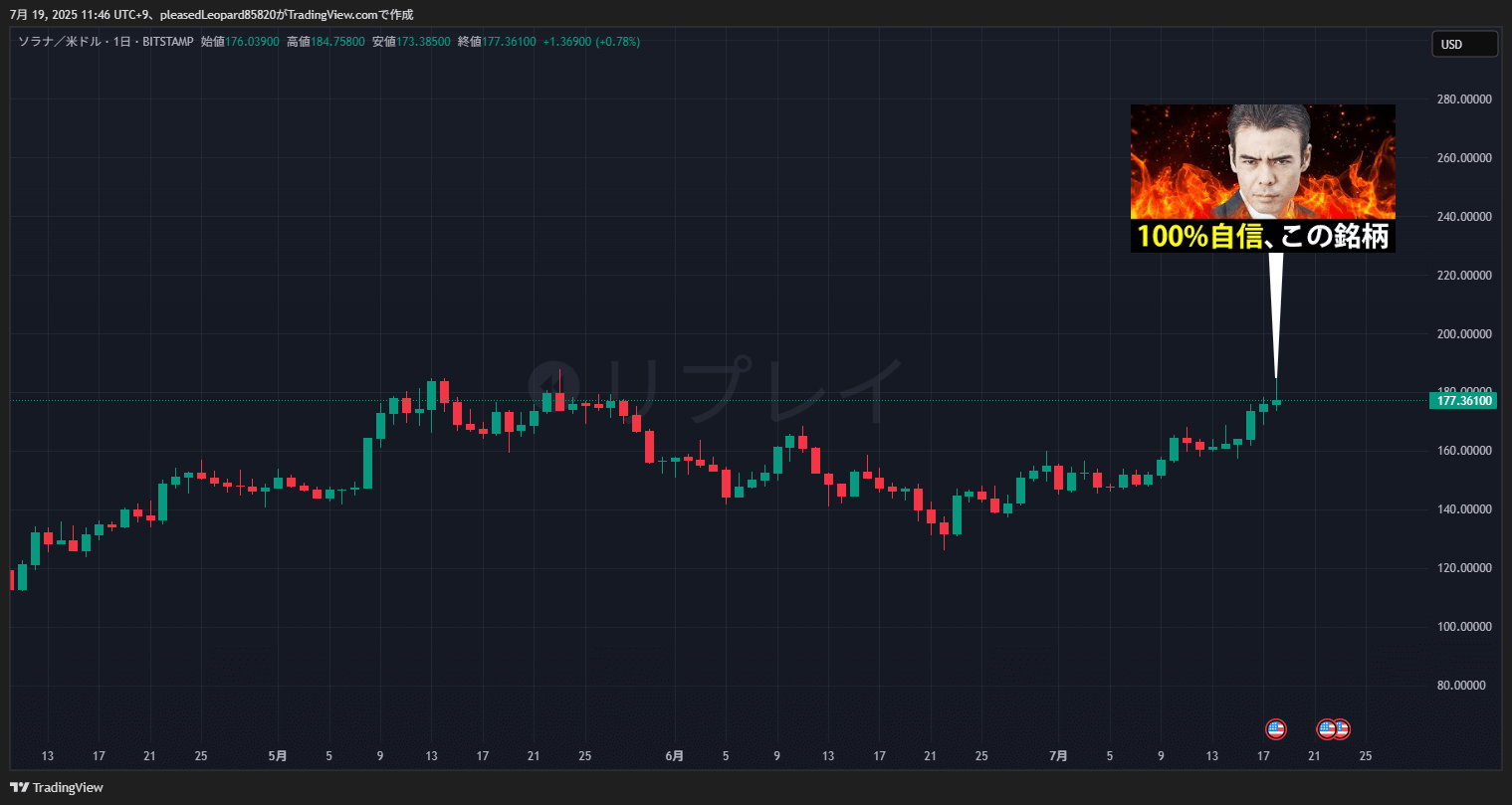Image resolution: width=1512 pixels, height=805 pixels.
Task: Click the rightmost US flag economic event icon
Action: coord(1342,729)
